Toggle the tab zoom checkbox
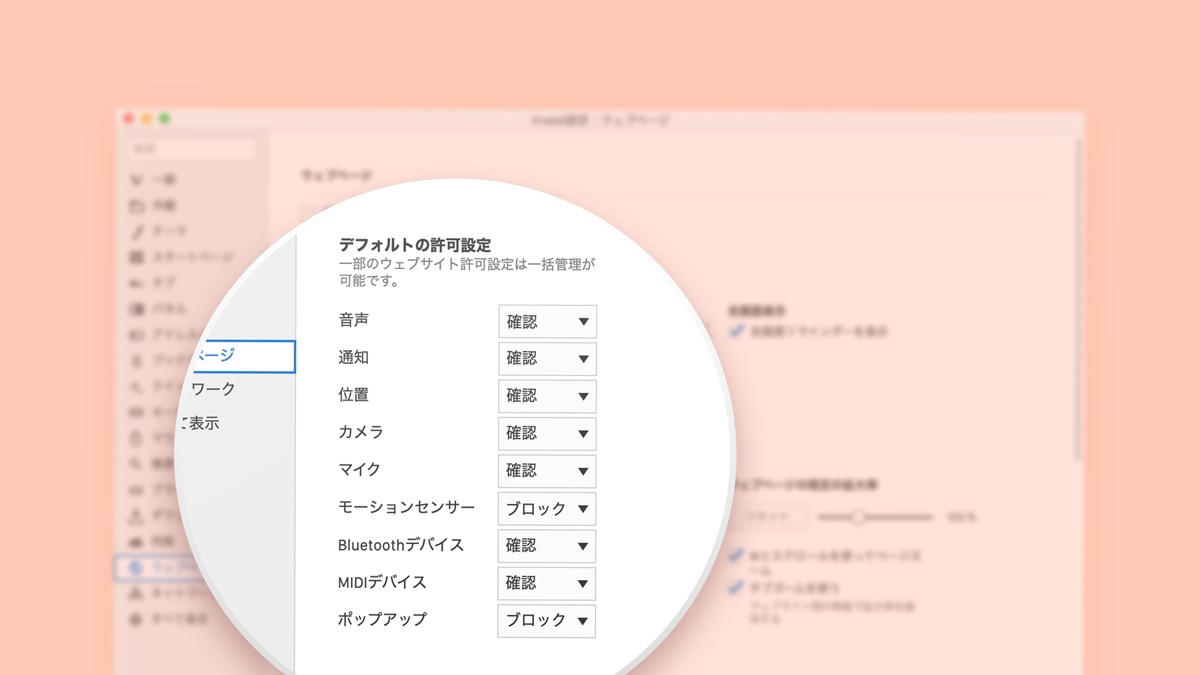 (x=737, y=587)
